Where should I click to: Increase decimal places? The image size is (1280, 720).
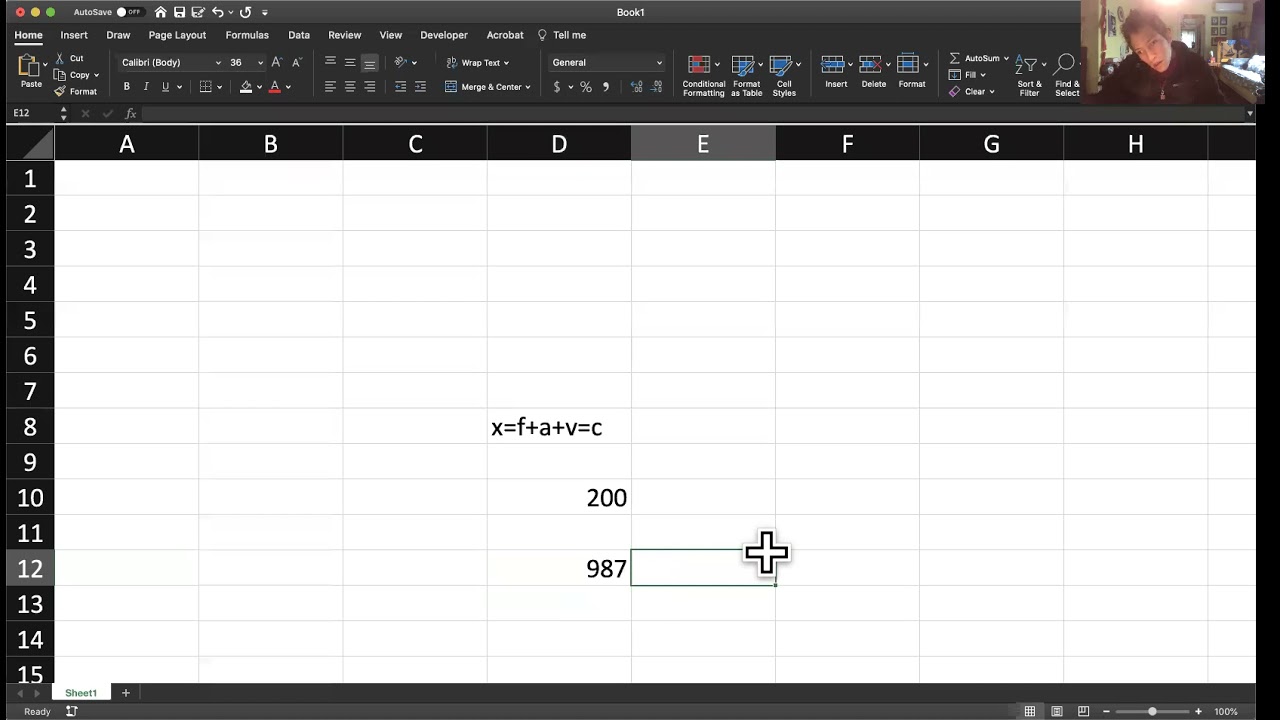[636, 87]
